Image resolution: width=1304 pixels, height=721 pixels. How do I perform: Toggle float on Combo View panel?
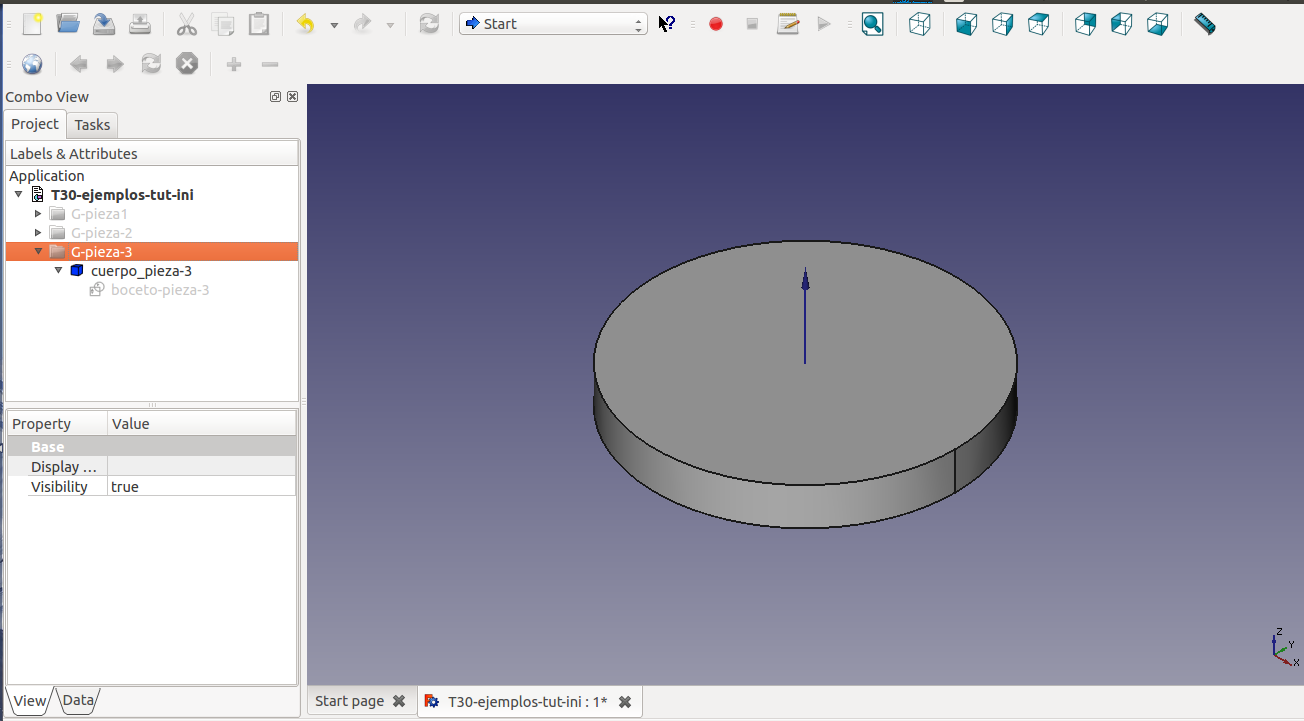[275, 97]
